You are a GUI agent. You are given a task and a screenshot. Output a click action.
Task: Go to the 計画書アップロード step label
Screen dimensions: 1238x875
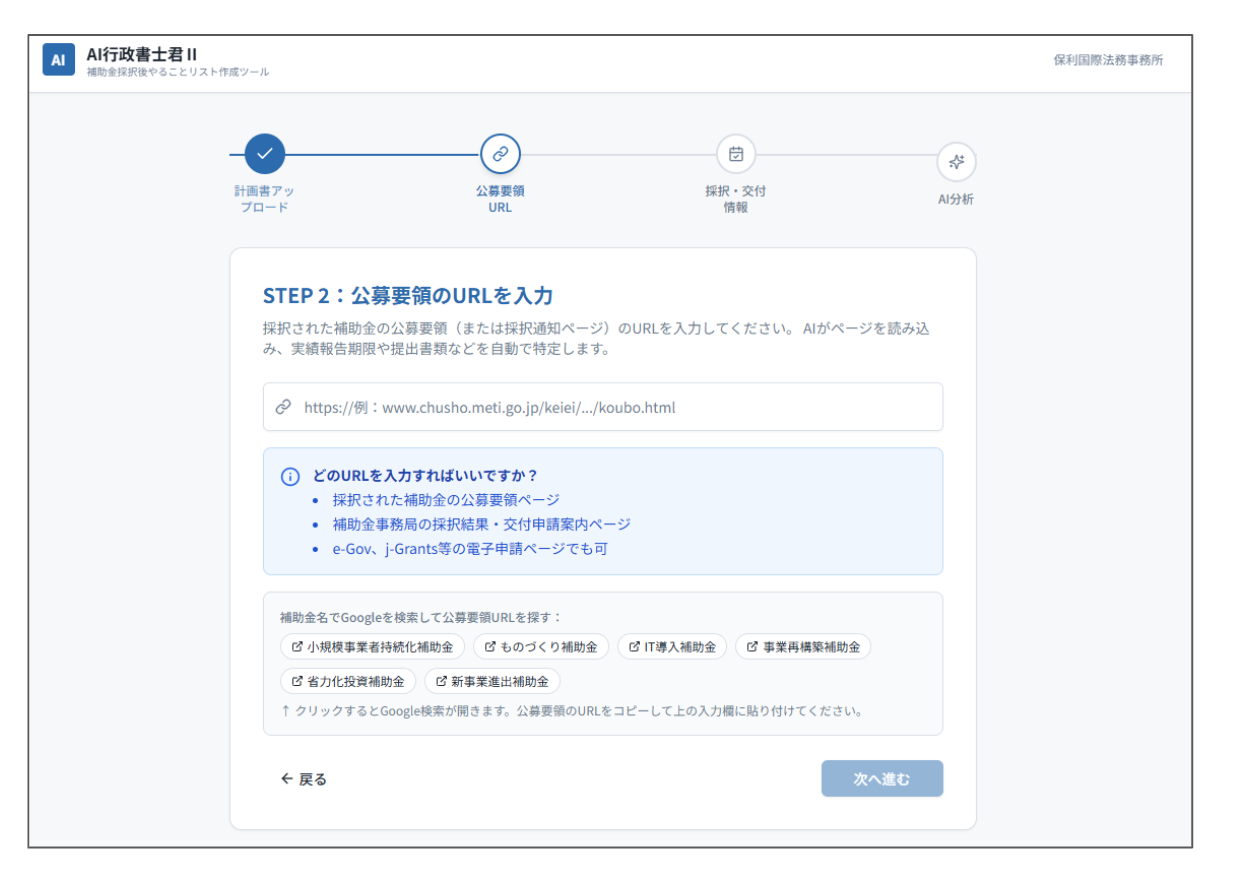pyautogui.click(x=265, y=199)
